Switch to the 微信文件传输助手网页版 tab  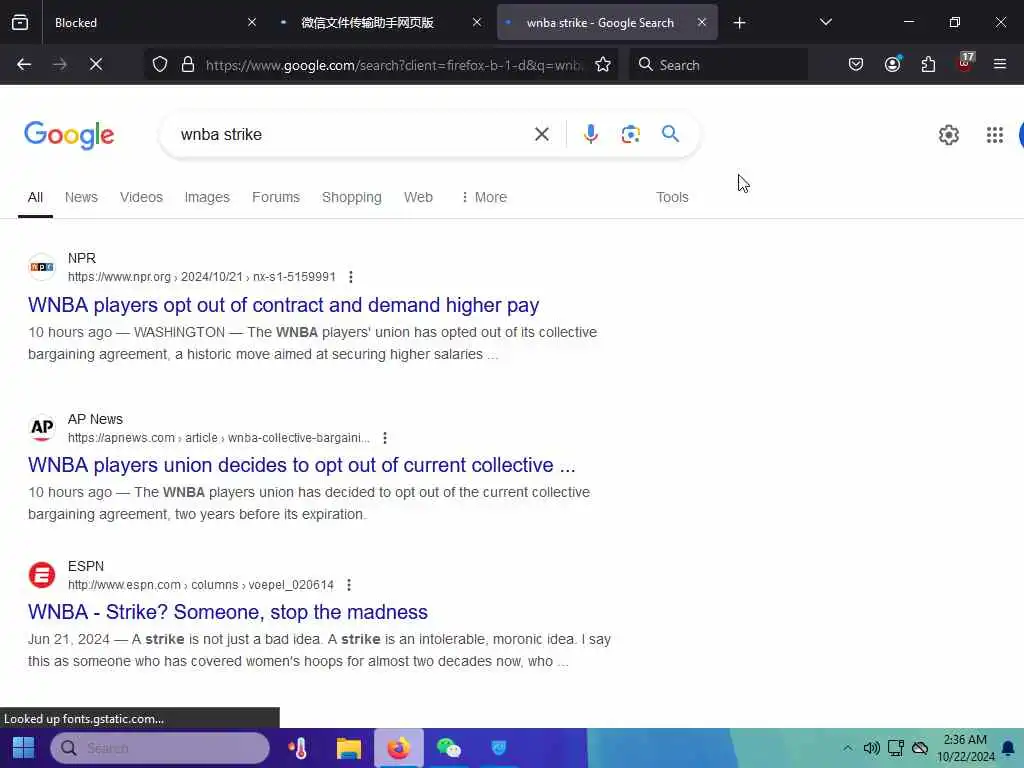click(x=379, y=23)
